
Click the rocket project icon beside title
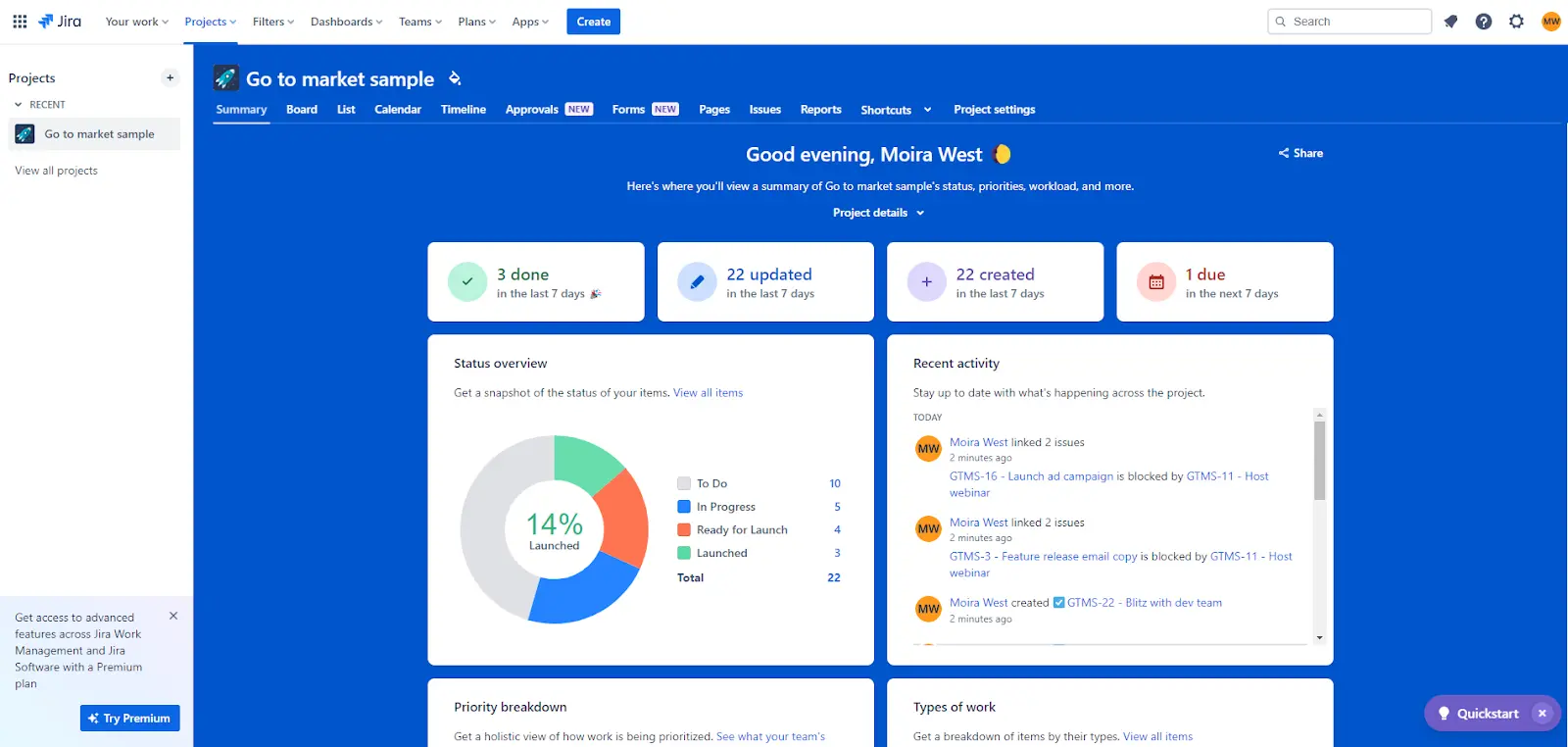point(226,77)
